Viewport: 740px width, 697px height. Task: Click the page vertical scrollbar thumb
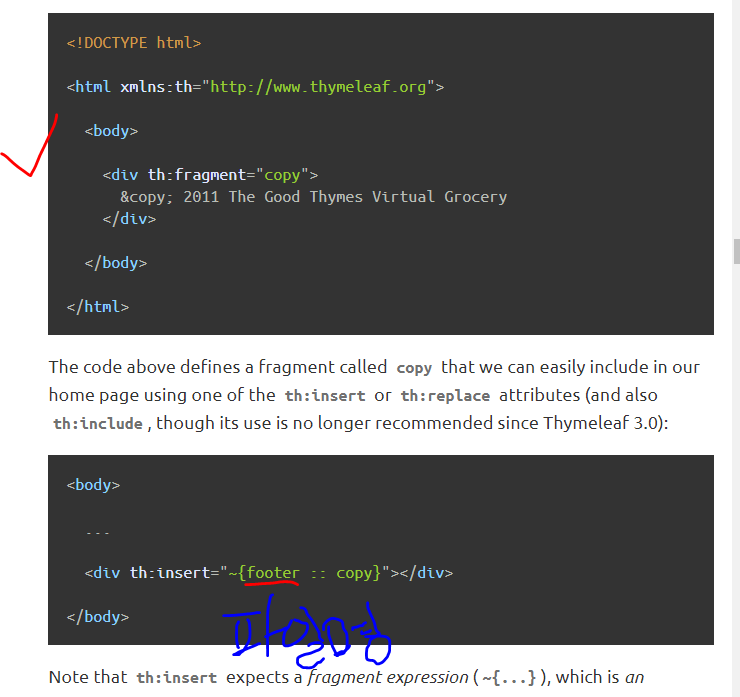pyautogui.click(x=737, y=252)
